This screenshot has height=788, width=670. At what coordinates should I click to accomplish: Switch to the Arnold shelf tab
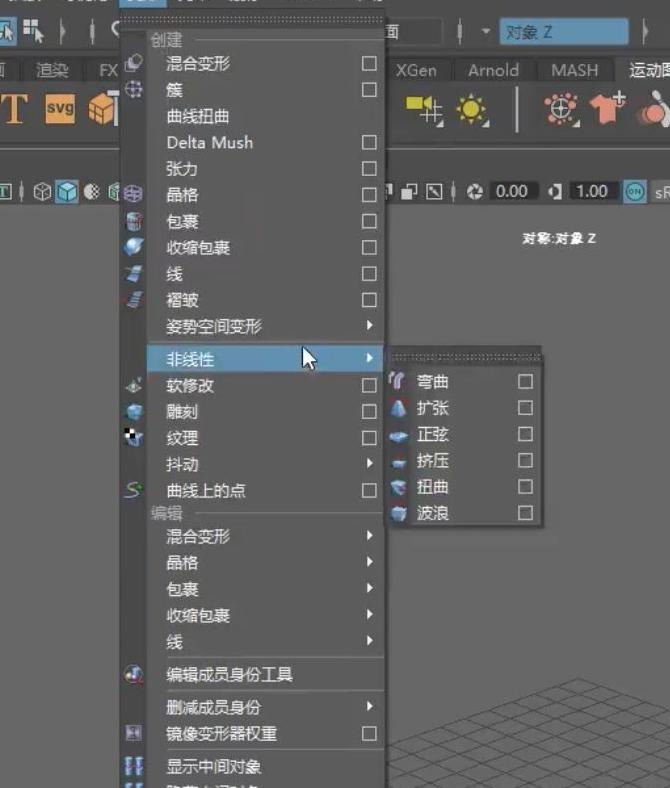(x=493, y=70)
